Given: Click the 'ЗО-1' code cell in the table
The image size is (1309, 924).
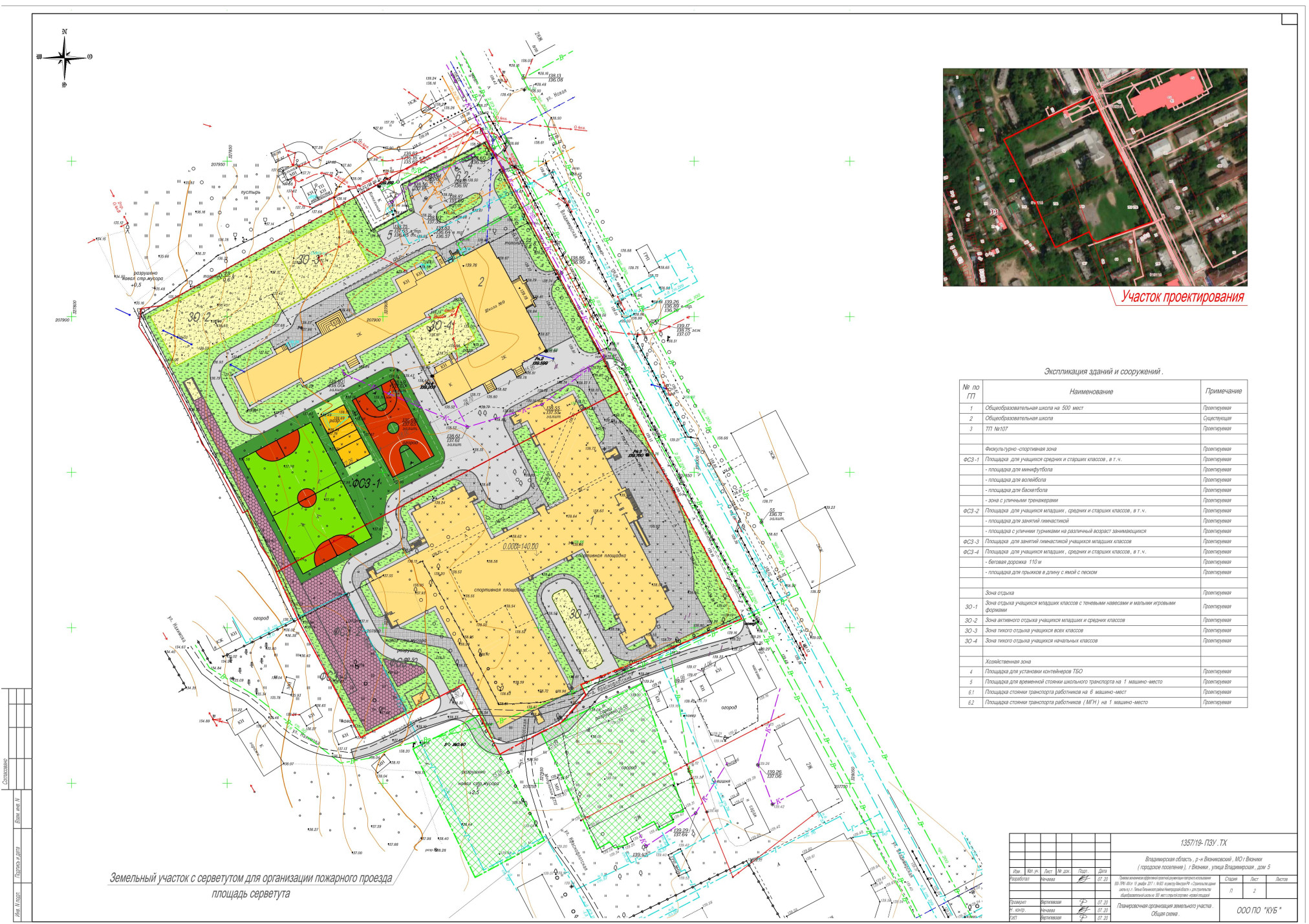Looking at the screenshot, I should (971, 607).
